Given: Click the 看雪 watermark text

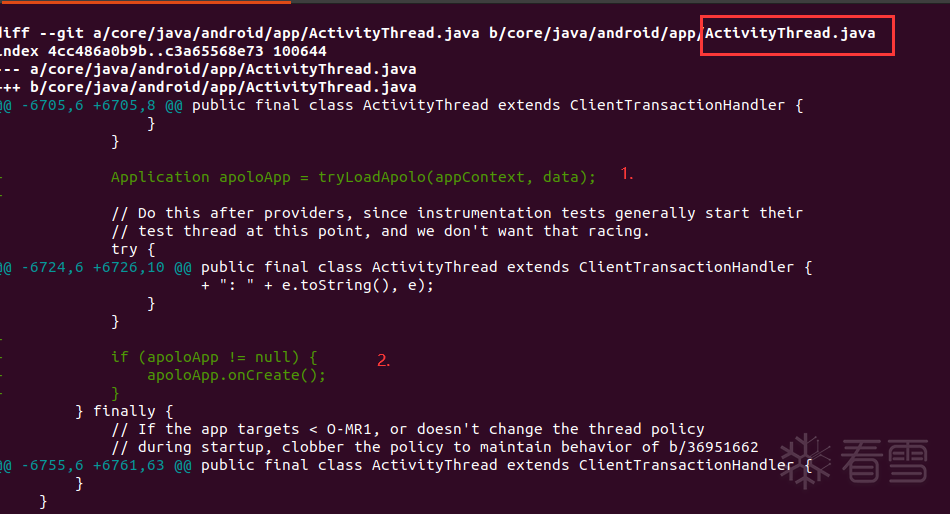Looking at the screenshot, I should coord(884,461).
